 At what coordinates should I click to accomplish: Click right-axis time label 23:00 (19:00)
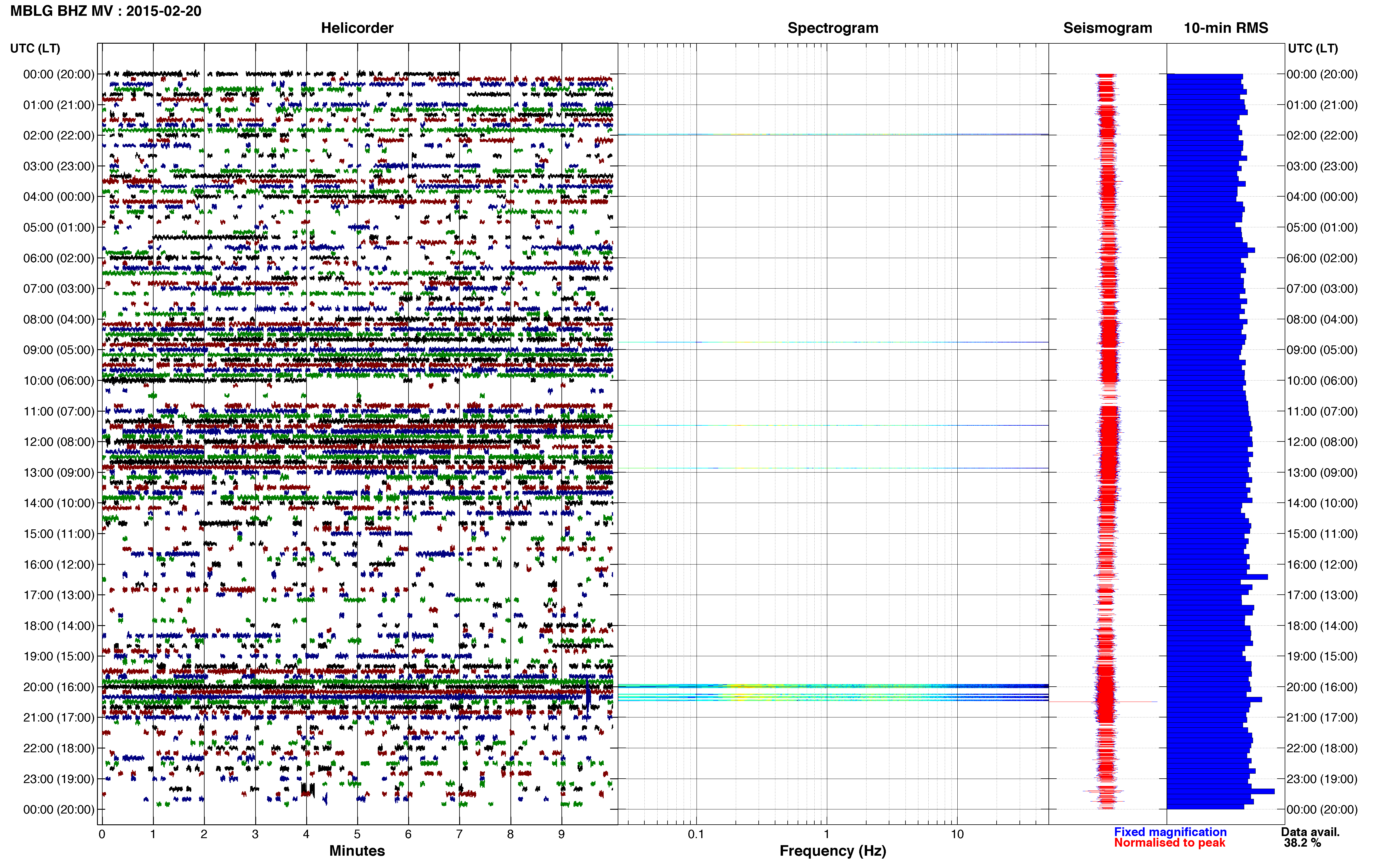(x=1322, y=779)
